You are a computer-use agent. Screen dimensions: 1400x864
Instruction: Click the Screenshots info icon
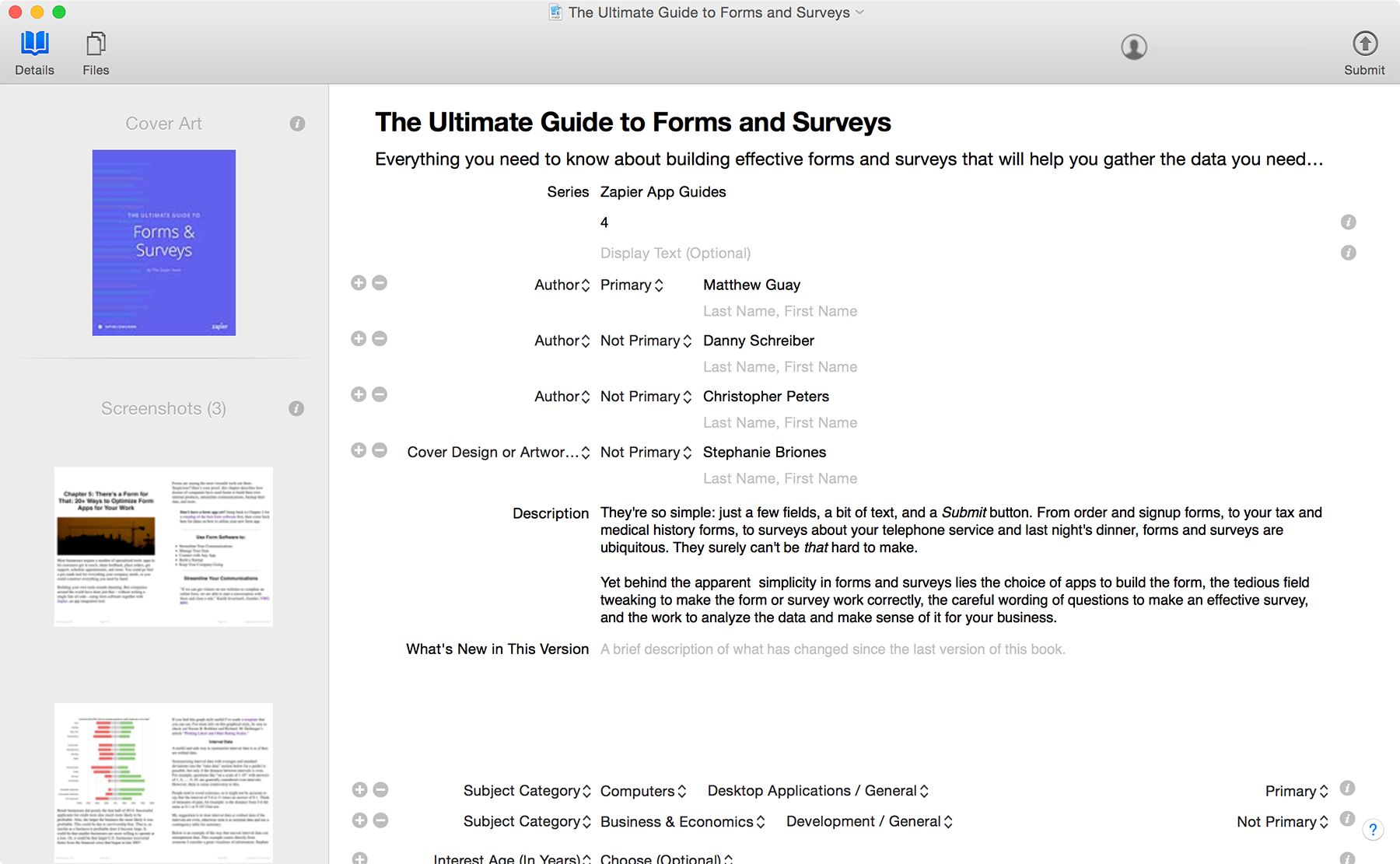pyautogui.click(x=296, y=408)
